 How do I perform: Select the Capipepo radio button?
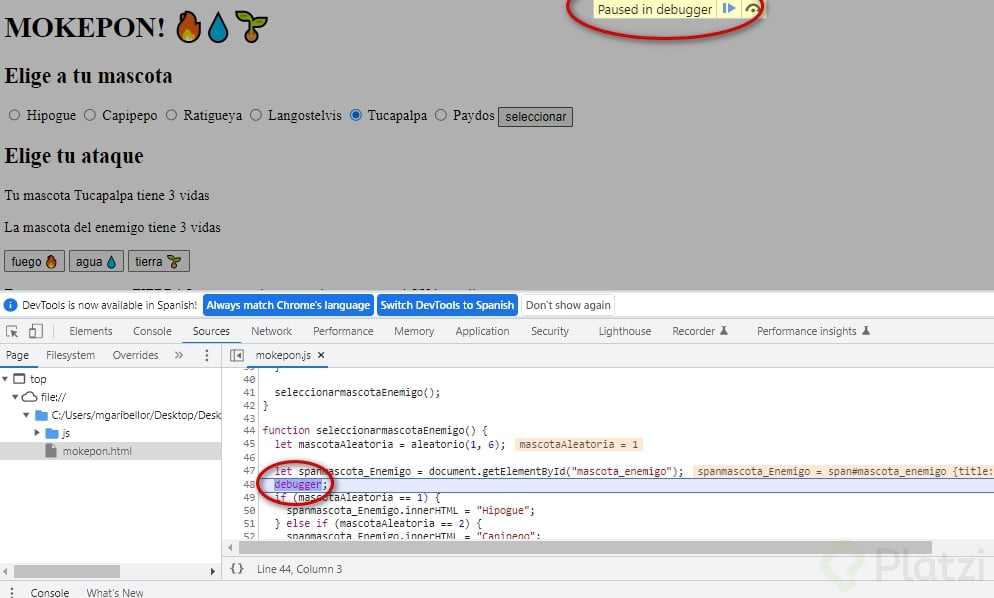click(90, 115)
